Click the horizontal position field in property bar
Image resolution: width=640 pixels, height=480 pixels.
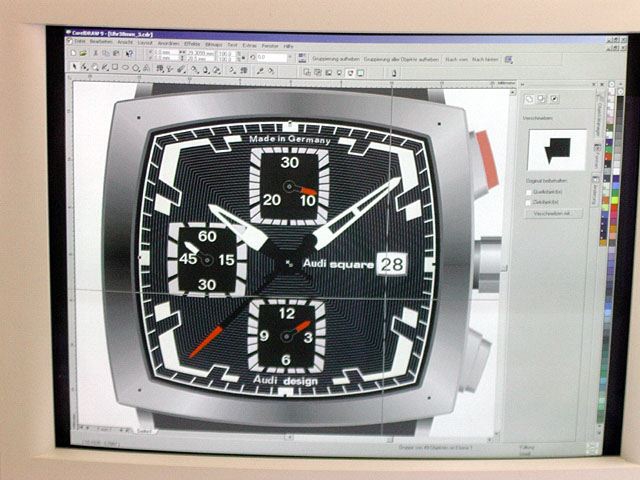coord(166,53)
